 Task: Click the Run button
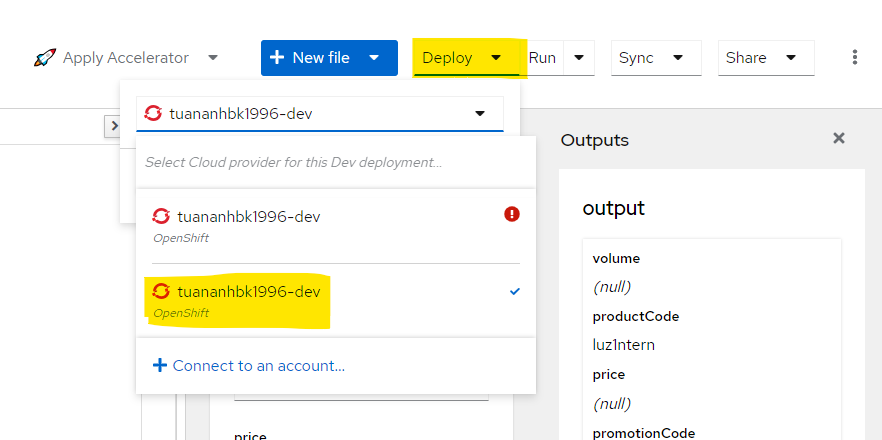[542, 58]
